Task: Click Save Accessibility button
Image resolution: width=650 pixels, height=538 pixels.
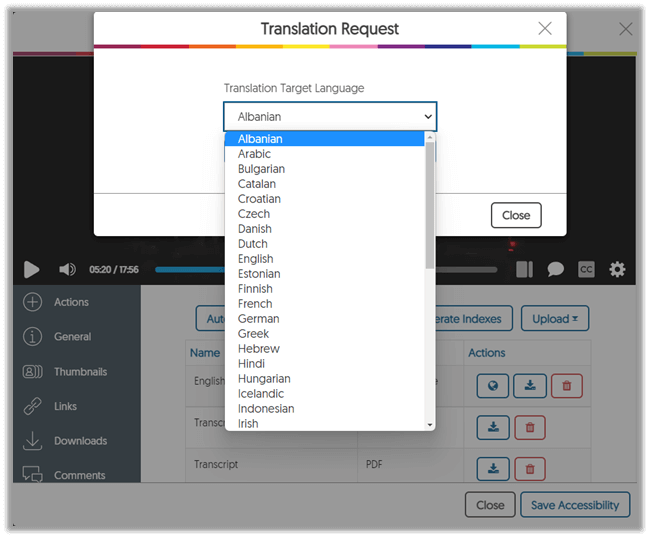Action: [x=575, y=505]
